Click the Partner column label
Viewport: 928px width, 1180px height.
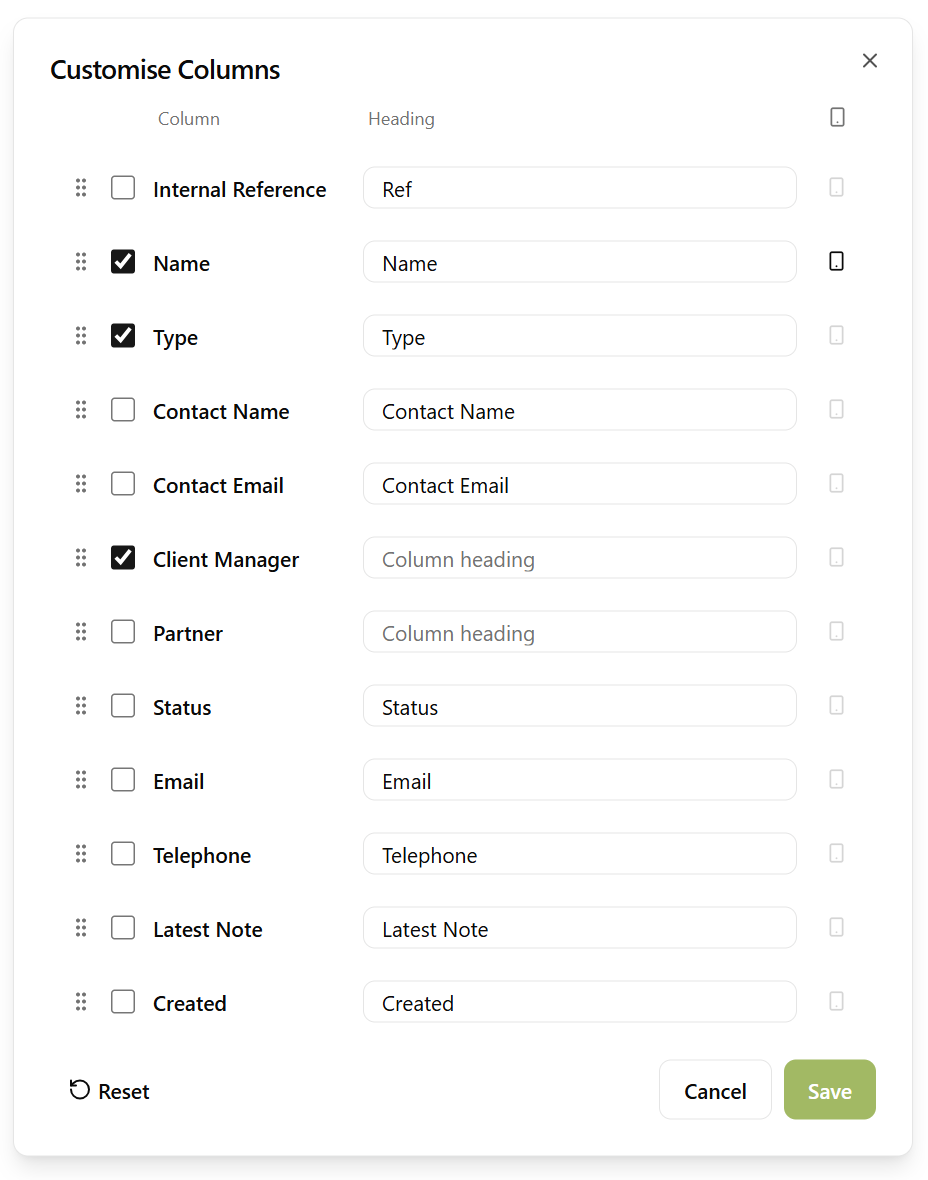(188, 634)
